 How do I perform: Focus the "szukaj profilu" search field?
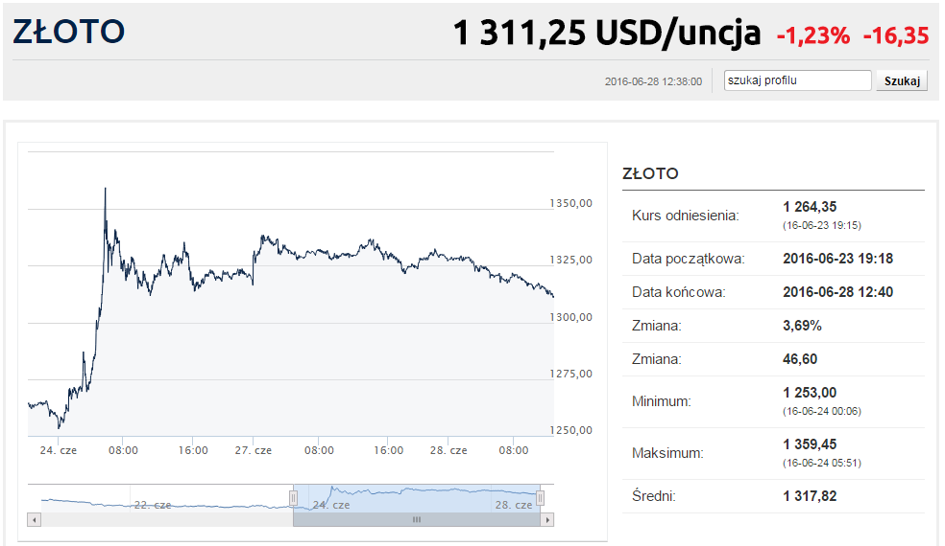coord(797,80)
